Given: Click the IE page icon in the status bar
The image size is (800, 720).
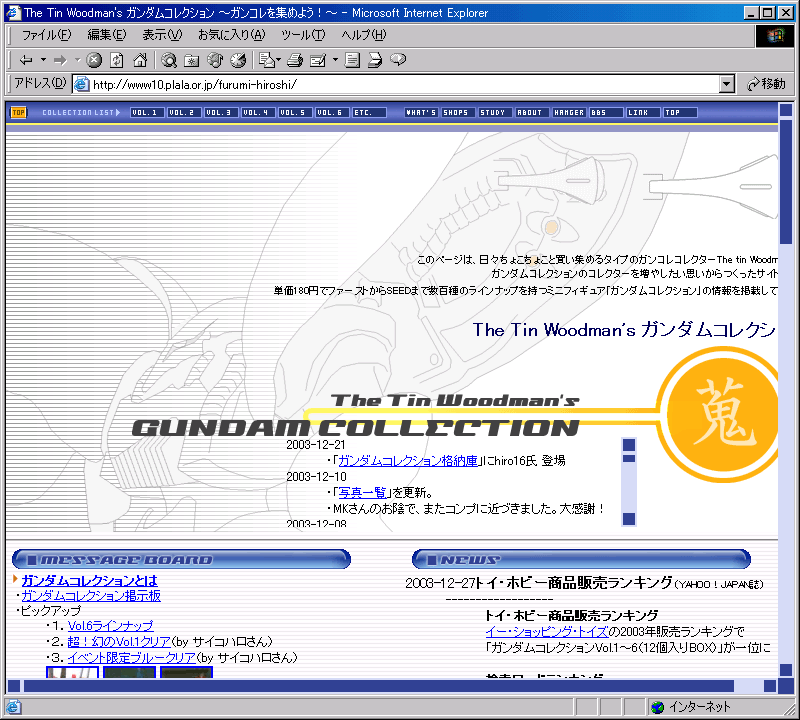Looking at the screenshot, I should pyautogui.click(x=13, y=707).
